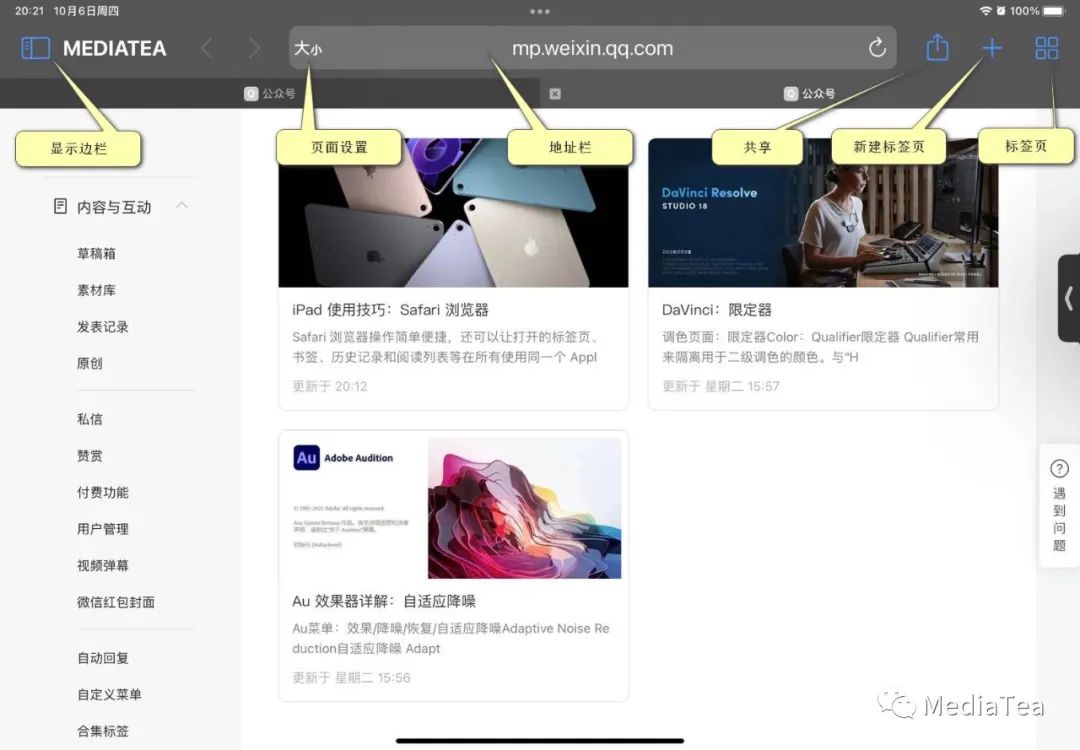The height and width of the screenshot is (750, 1080).
Task: Open 私信 in the sidebar
Action: (x=90, y=419)
